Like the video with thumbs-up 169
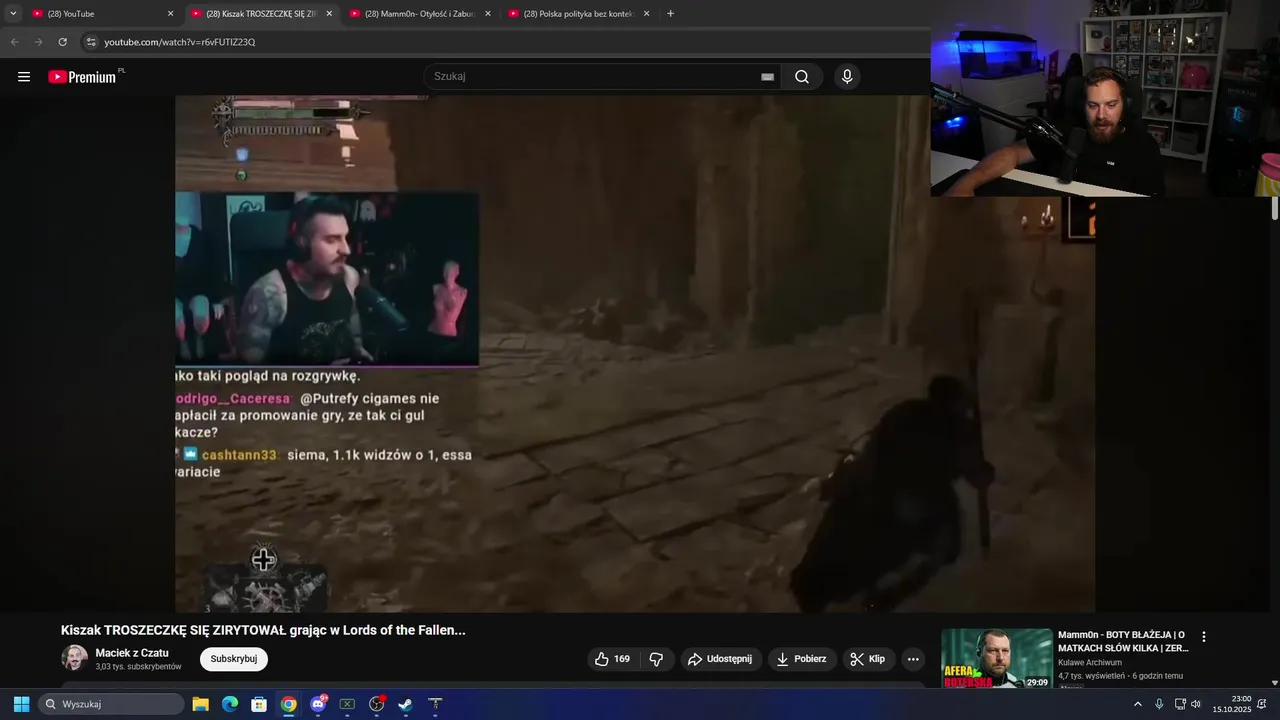 612,659
